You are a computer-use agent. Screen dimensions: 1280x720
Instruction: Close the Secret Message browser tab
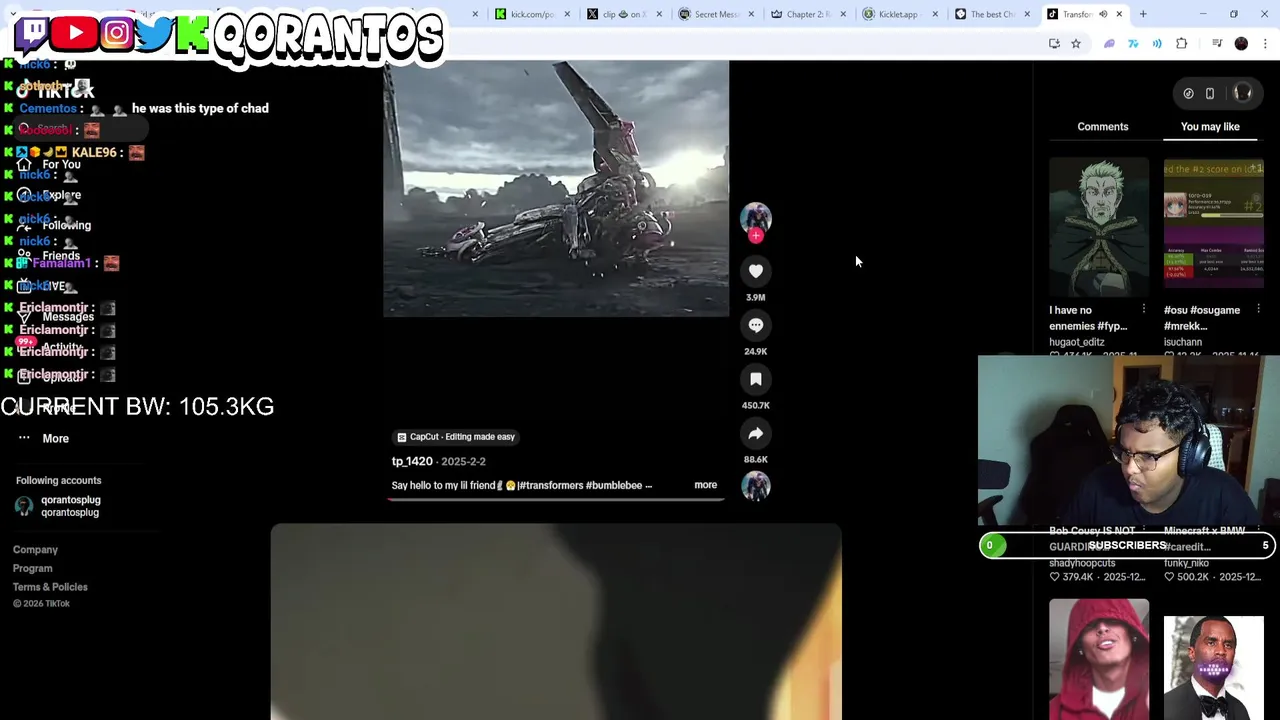(x=751, y=14)
